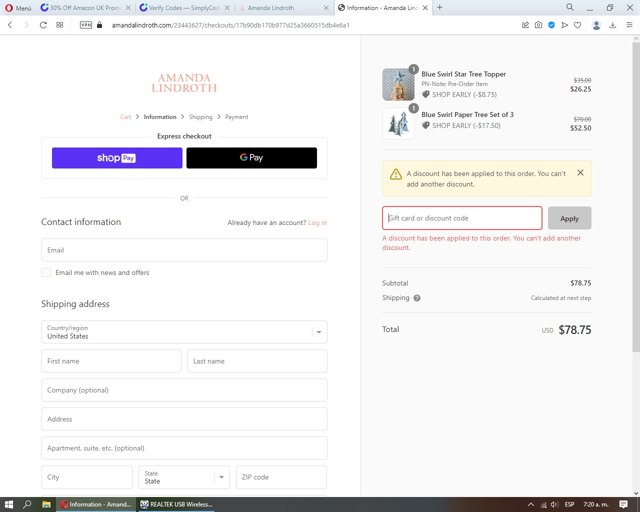Click the address bar URL
640x512 pixels.
(x=231, y=25)
